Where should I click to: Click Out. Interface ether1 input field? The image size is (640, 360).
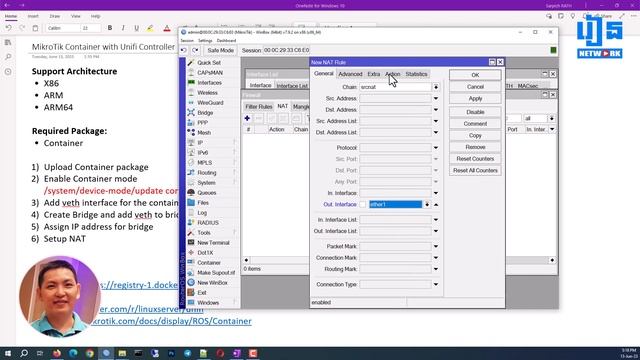(396, 204)
